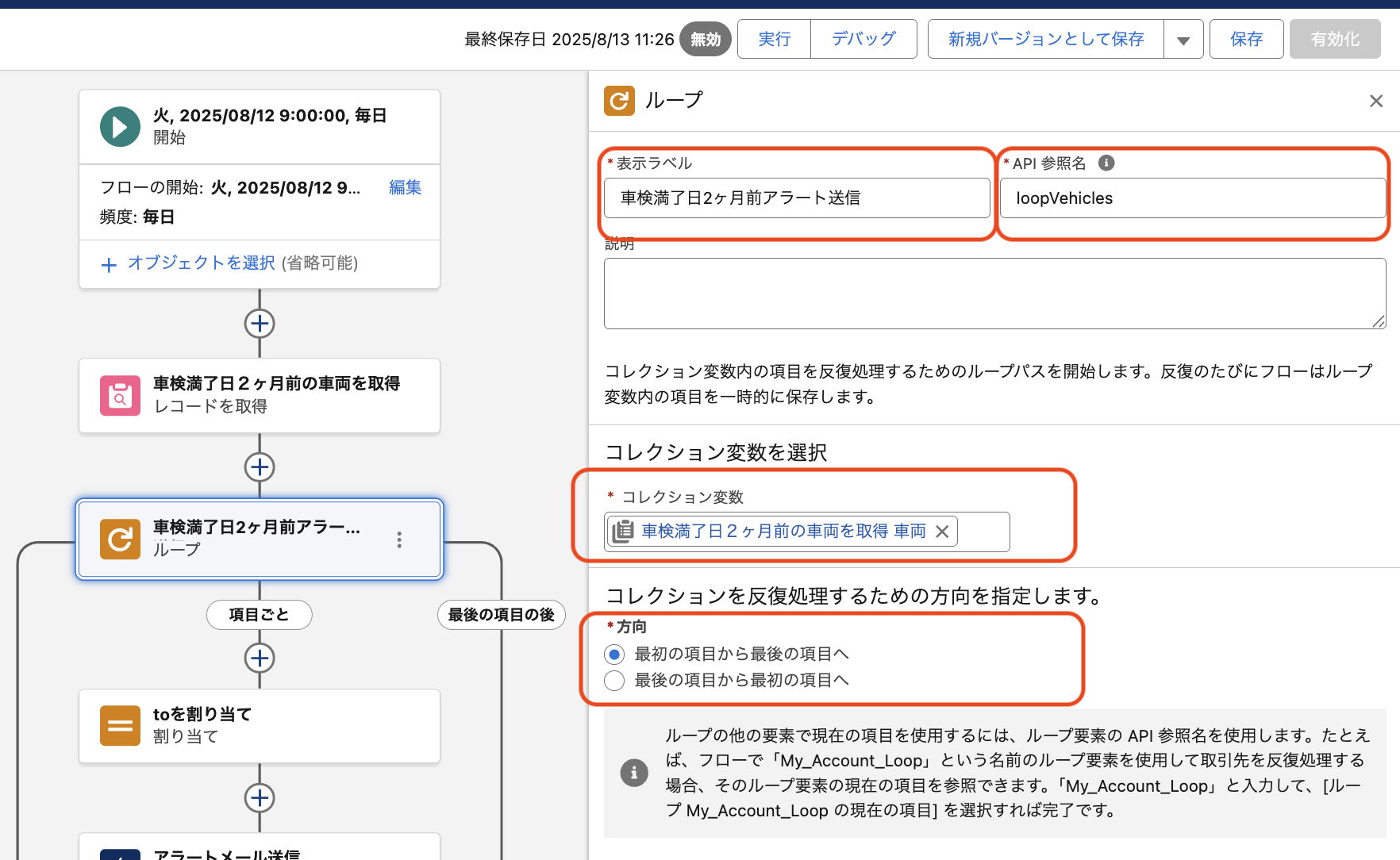The image size is (1400, 860).
Task: Click 新規バージョンとして保存 button
Action: [1046, 40]
